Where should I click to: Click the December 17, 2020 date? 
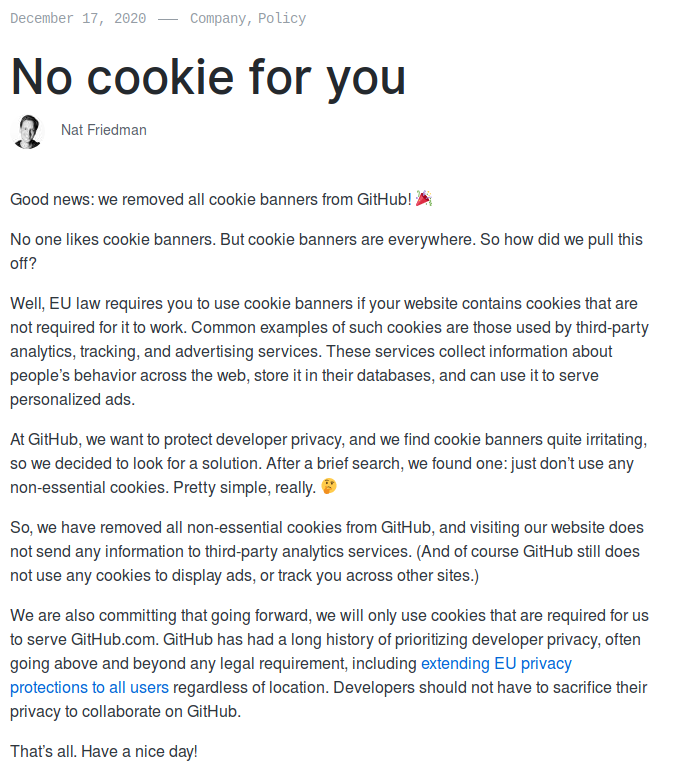pyautogui.click(x=78, y=18)
